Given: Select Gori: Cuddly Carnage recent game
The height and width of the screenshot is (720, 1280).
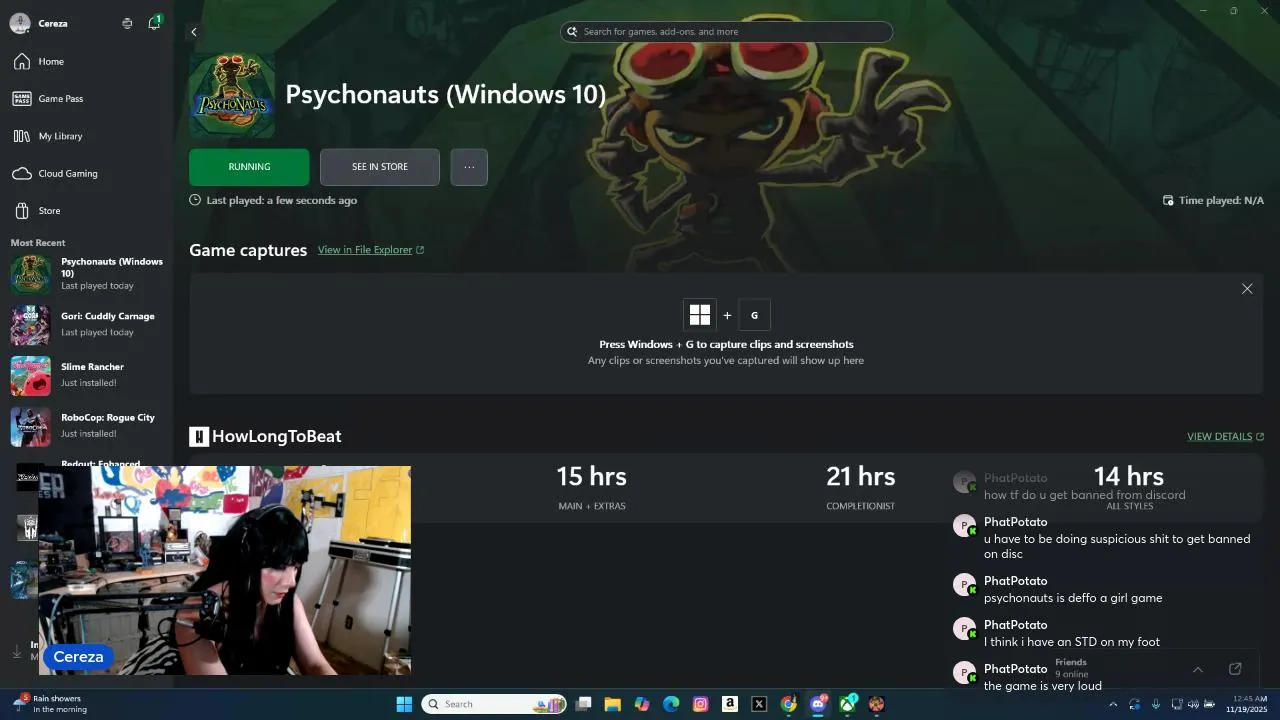Looking at the screenshot, I should (x=88, y=324).
